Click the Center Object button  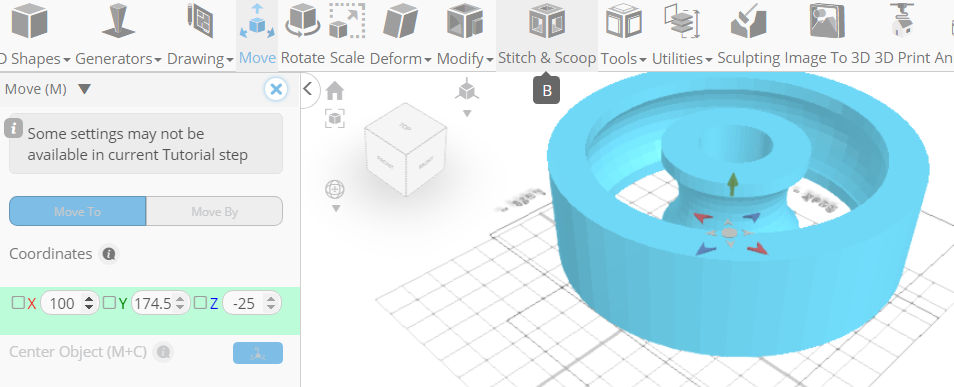pos(258,353)
